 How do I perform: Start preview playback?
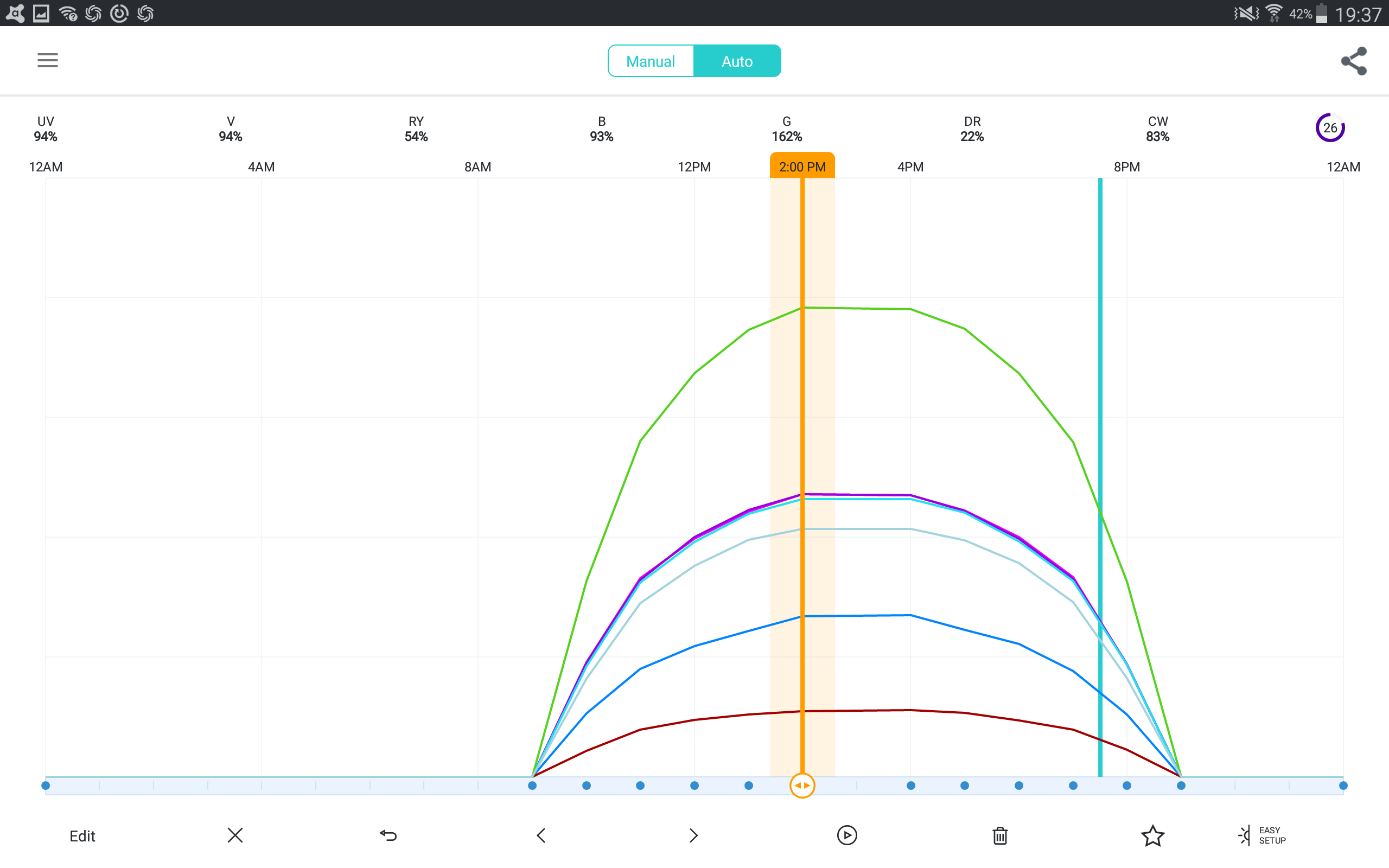846,835
